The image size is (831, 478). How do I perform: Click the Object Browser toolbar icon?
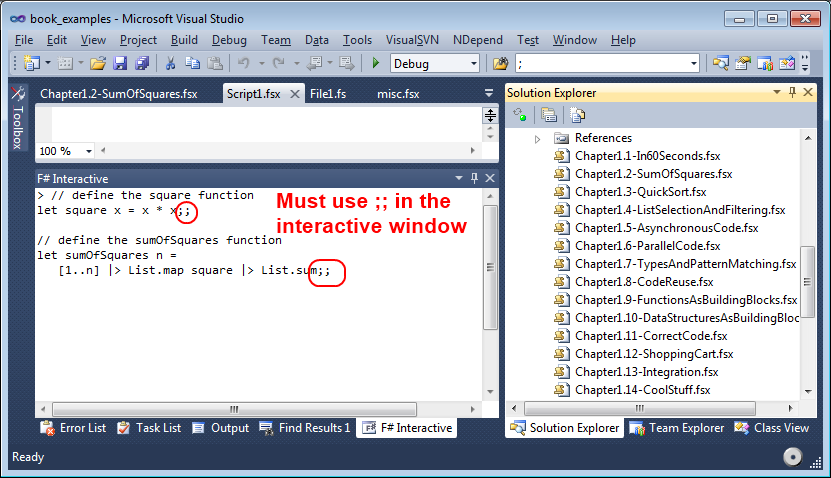point(765,64)
